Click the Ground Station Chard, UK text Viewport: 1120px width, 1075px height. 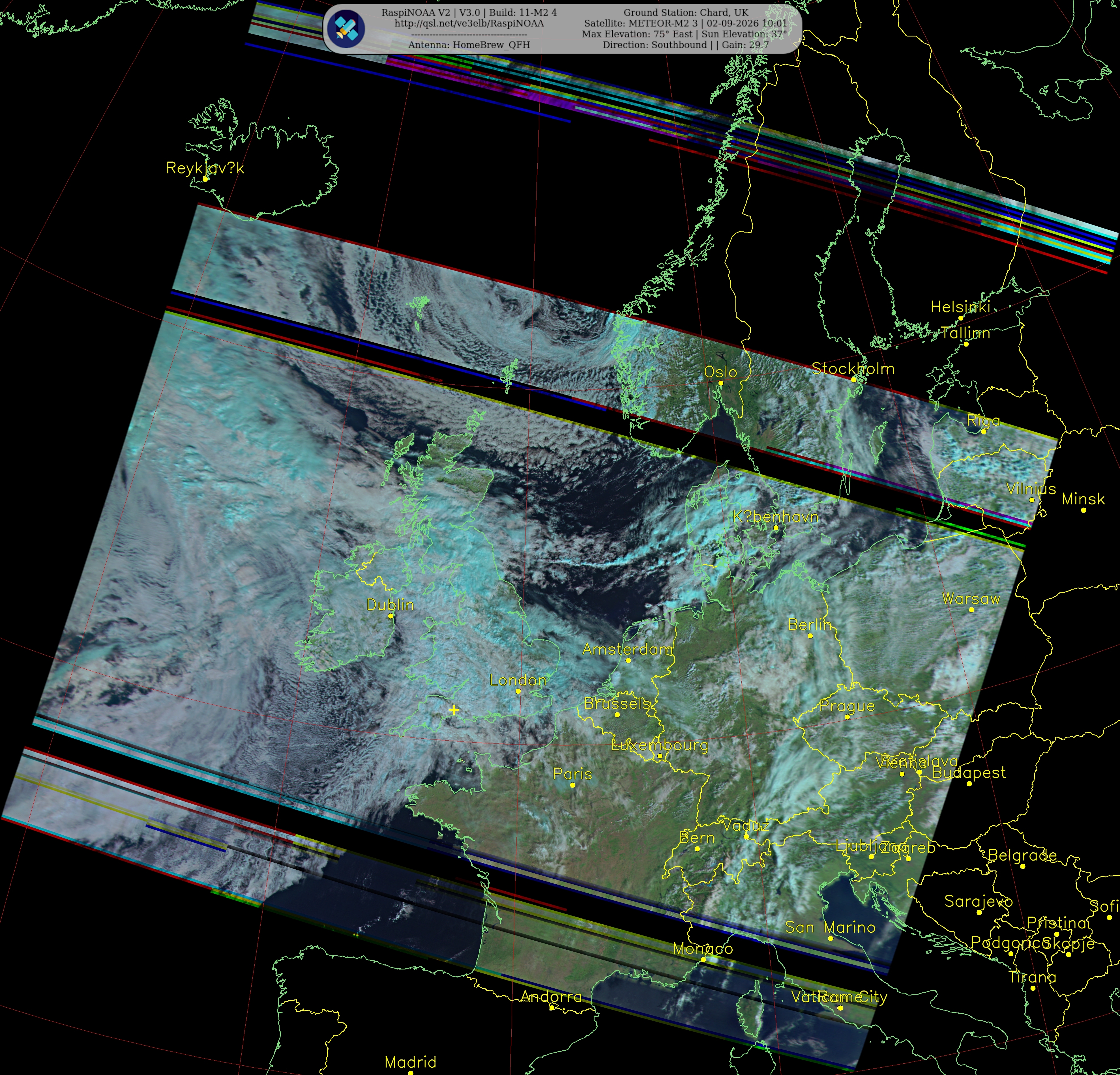(686, 12)
